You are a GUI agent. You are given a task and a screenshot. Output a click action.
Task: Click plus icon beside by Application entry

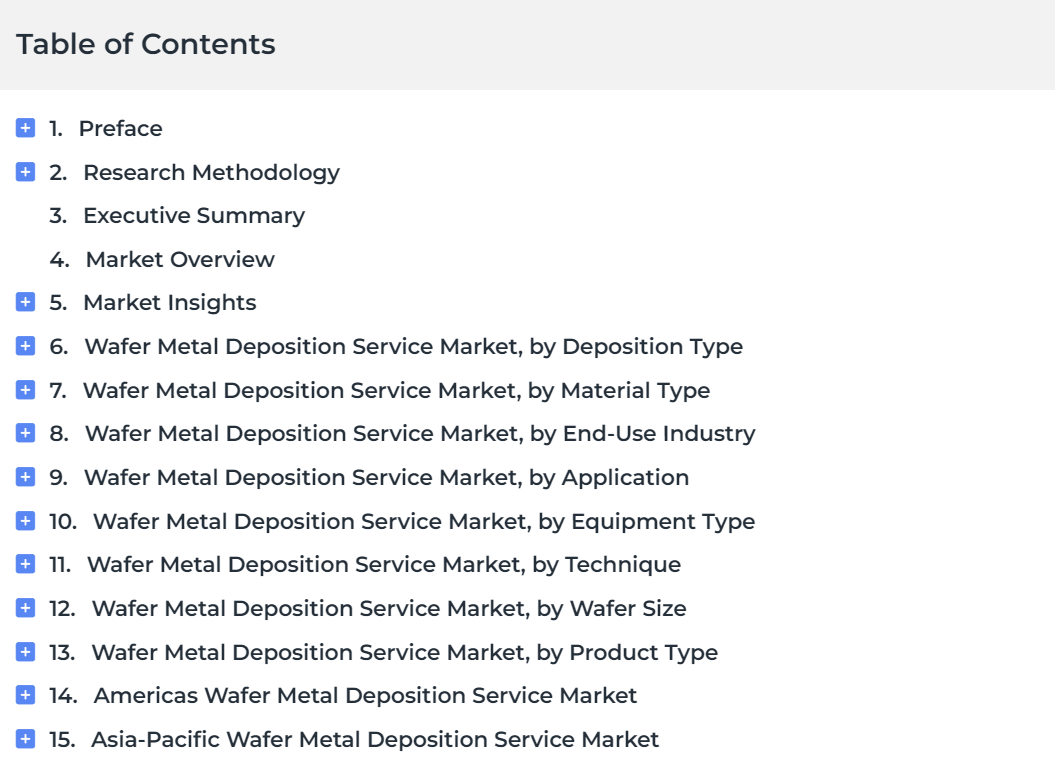(x=26, y=477)
